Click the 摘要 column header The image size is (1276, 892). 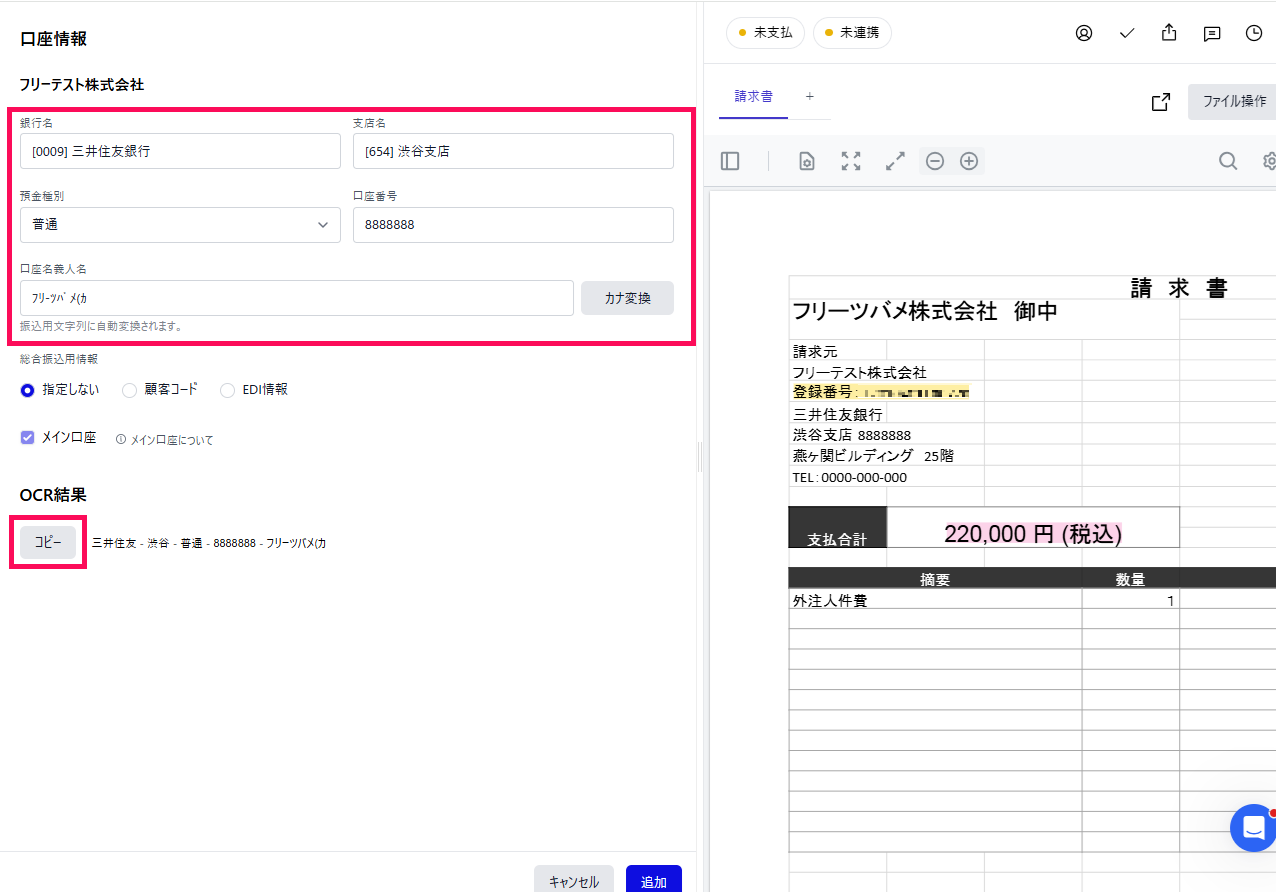pos(935,579)
